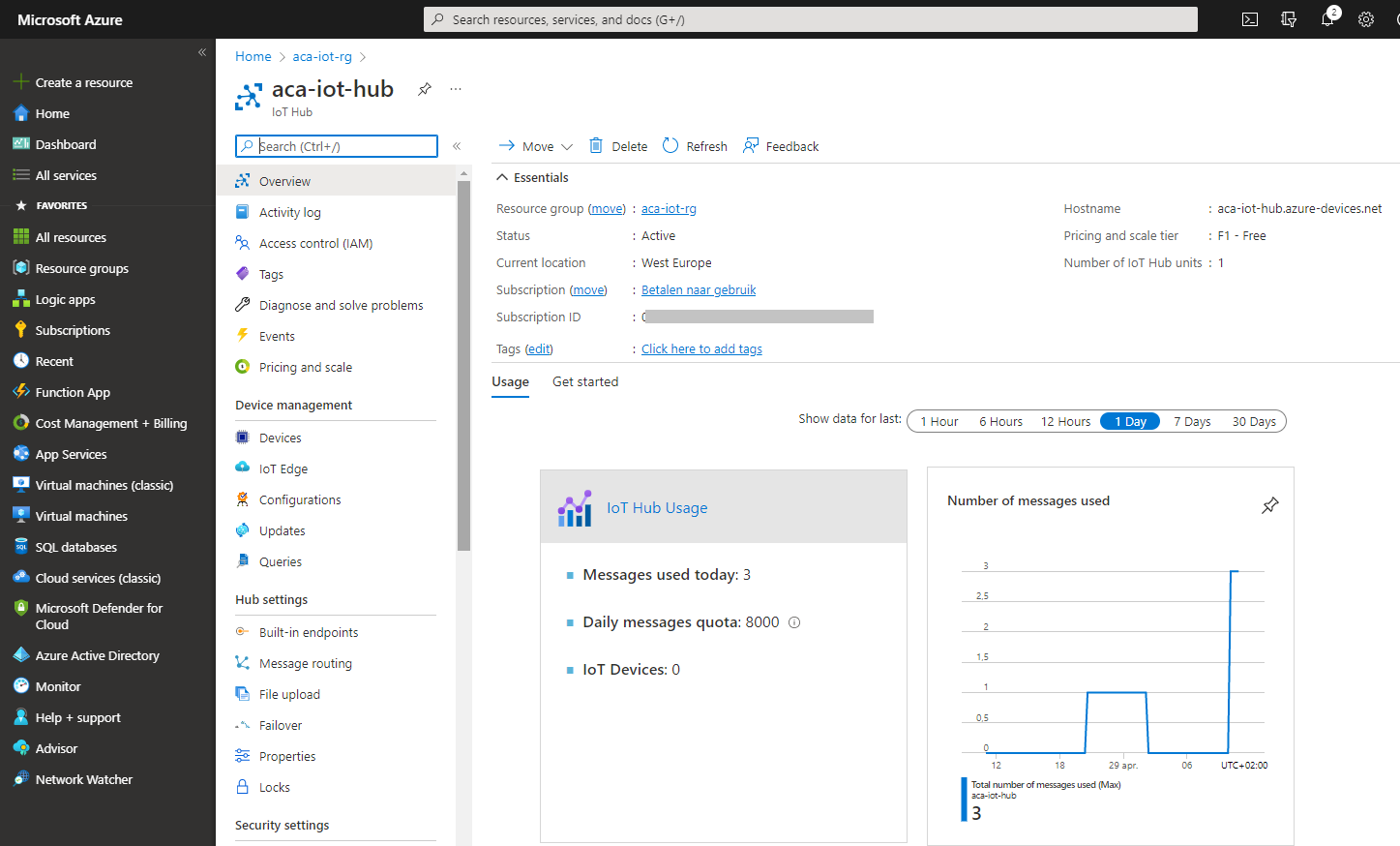Open the portal Settings gear

coord(1365,18)
